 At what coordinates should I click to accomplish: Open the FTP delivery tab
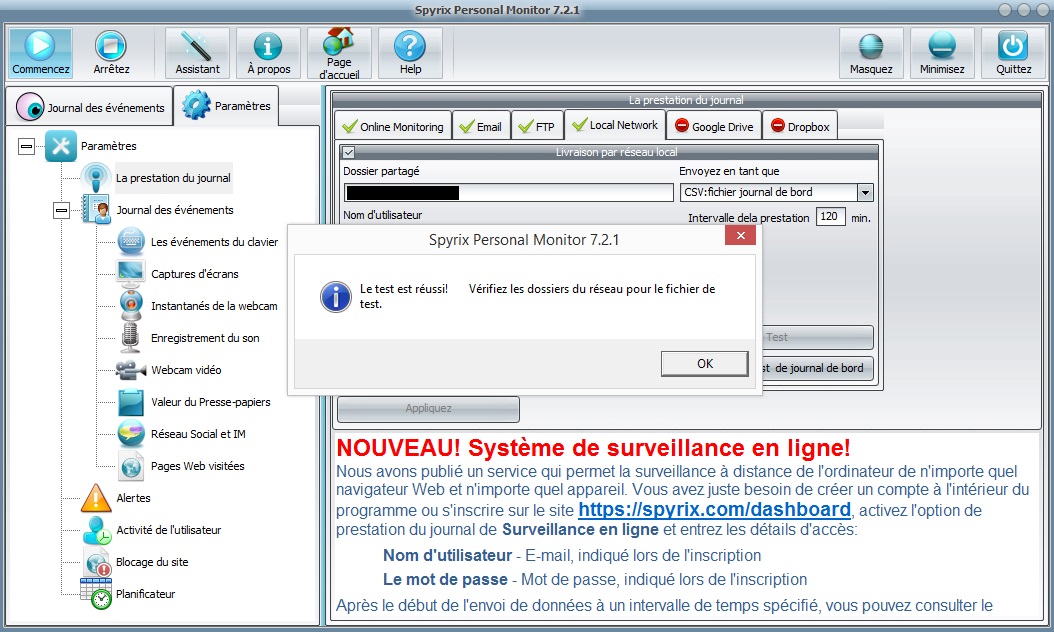[x=537, y=126]
